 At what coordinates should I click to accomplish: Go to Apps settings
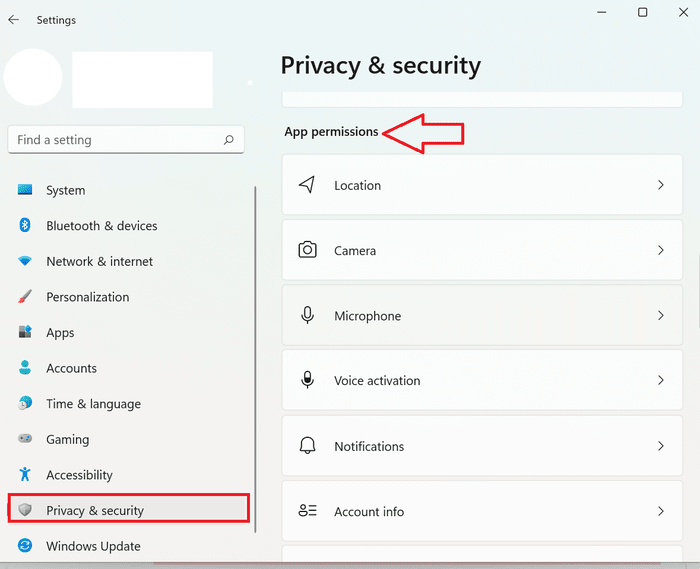[128, 332]
